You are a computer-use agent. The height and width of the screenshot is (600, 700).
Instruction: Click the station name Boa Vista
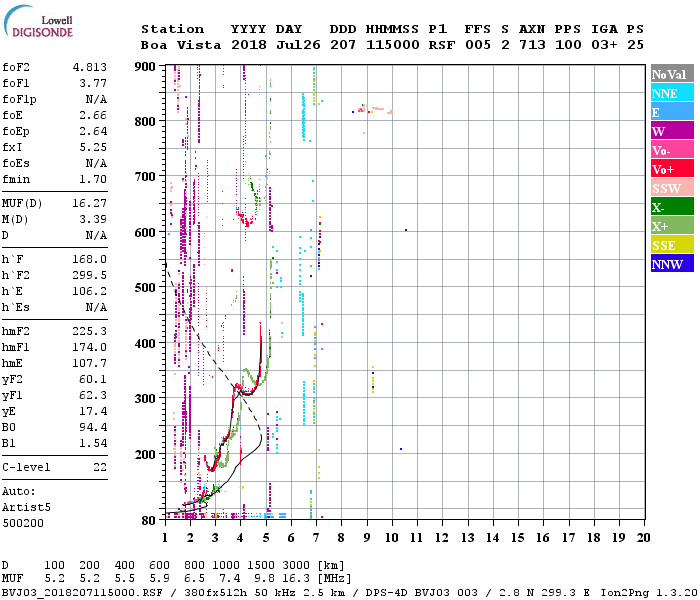(x=181, y=45)
